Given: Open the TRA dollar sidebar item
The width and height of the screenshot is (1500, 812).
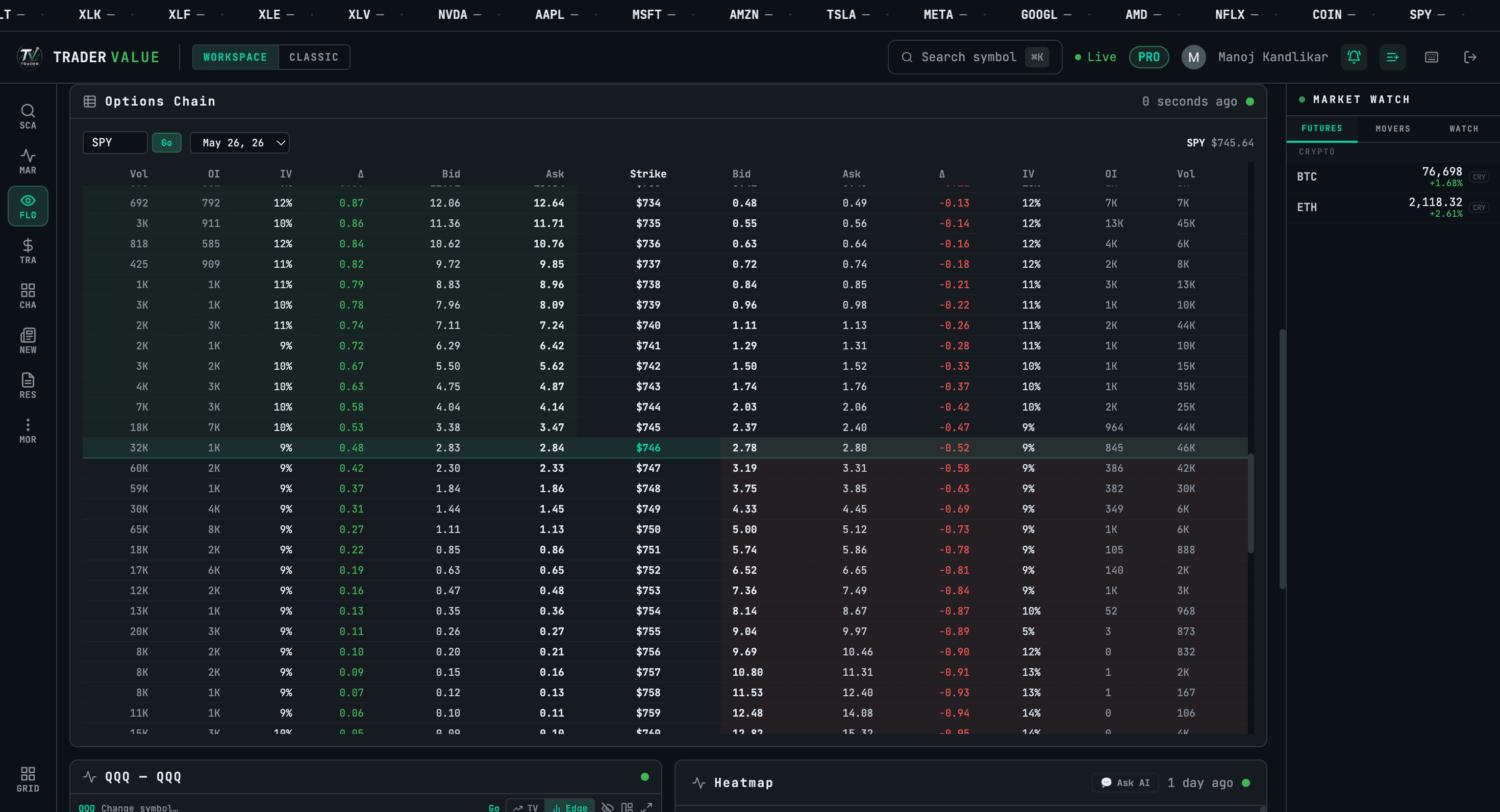Looking at the screenshot, I should click(28, 251).
